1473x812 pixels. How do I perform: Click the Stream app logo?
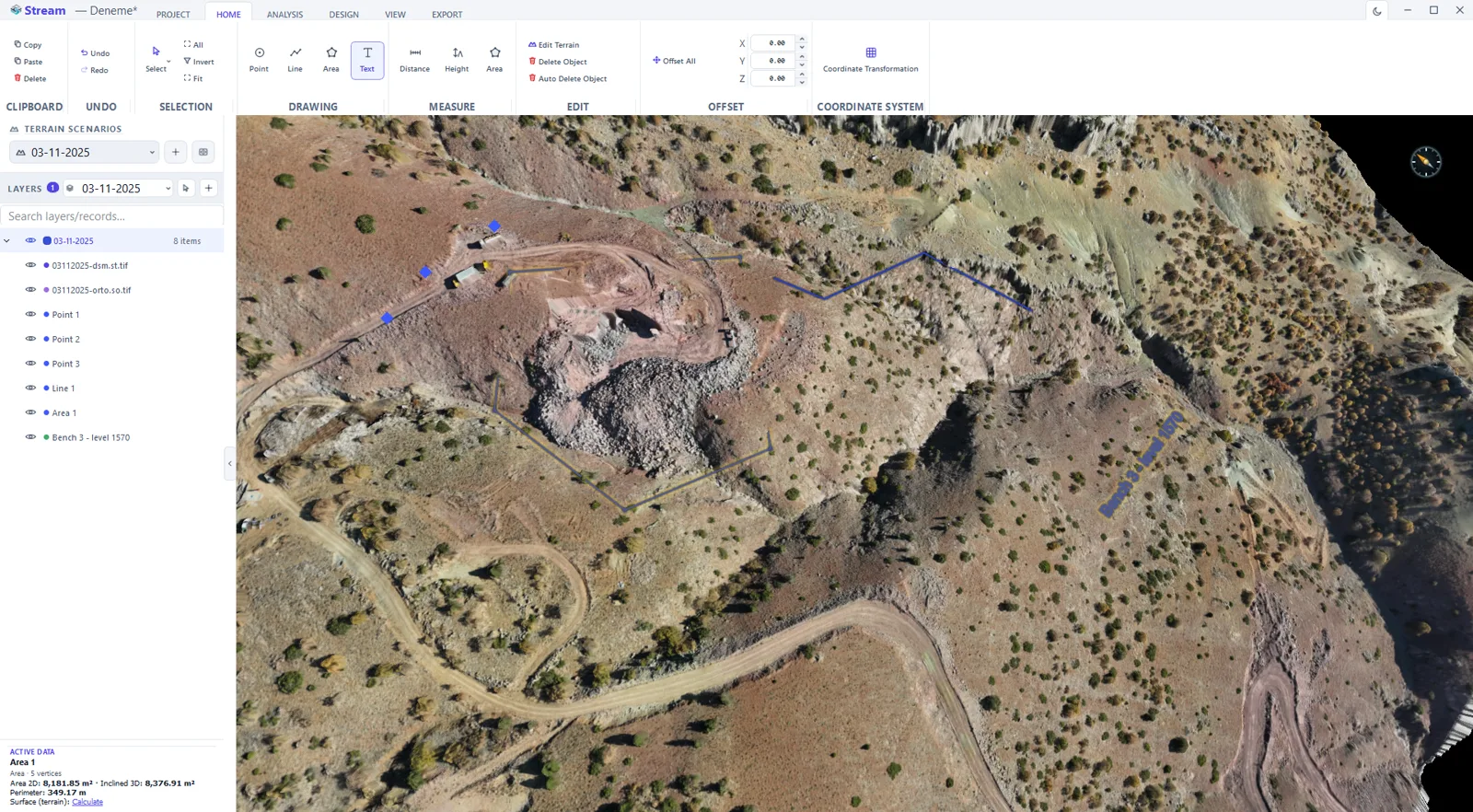(38, 10)
